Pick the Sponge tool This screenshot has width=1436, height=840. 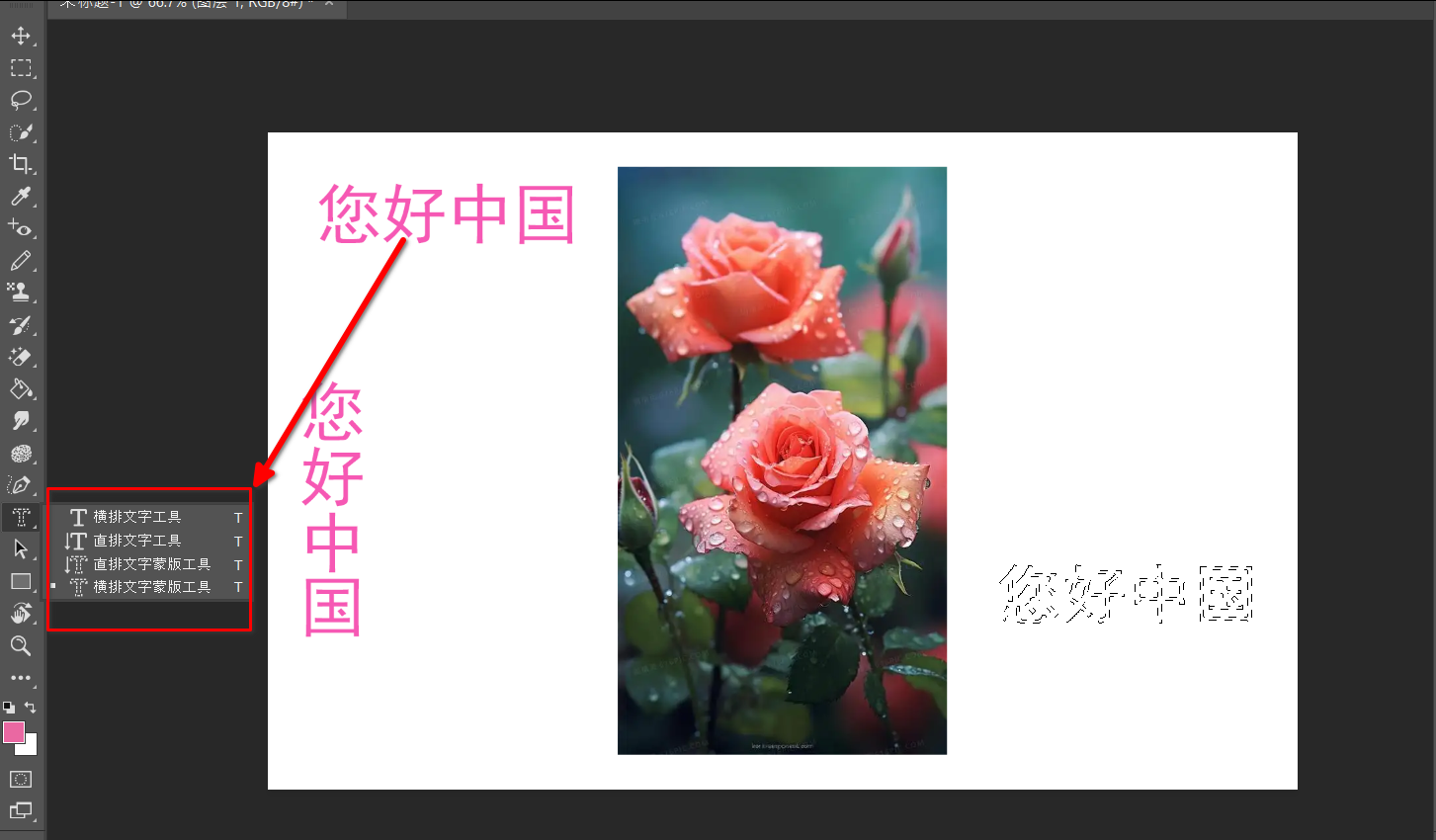[x=21, y=454]
